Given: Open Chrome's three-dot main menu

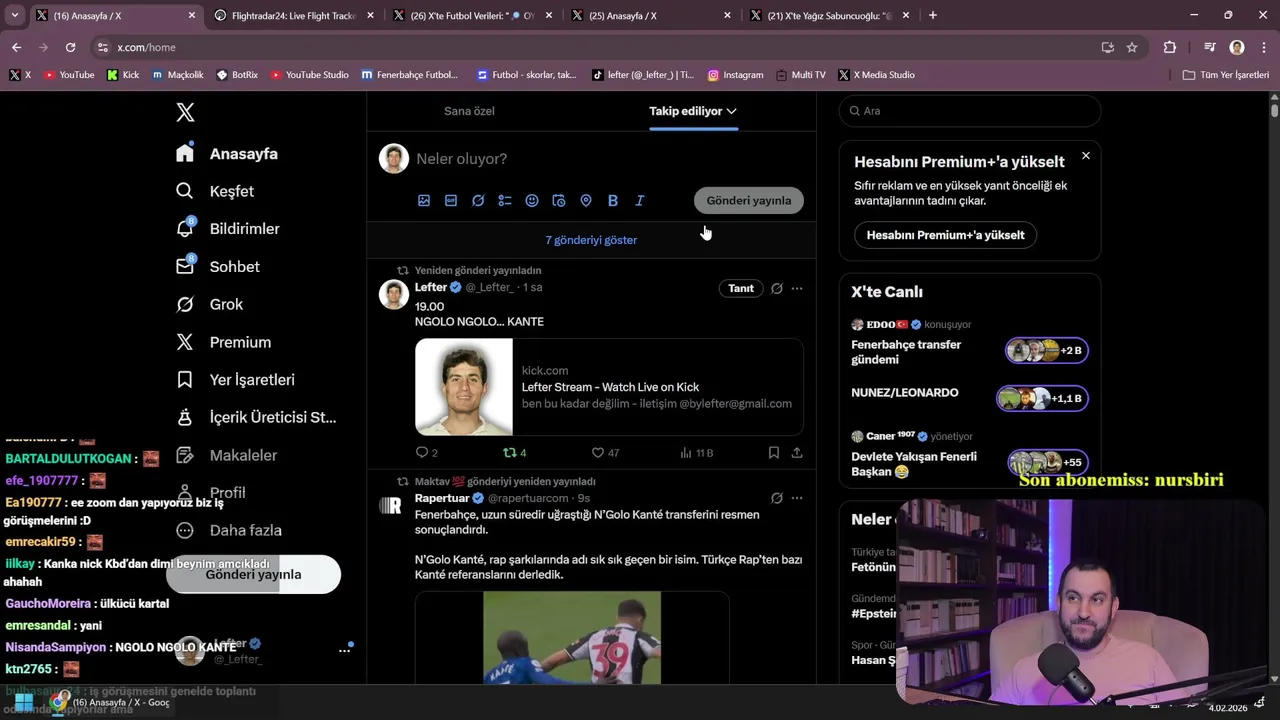Looking at the screenshot, I should pyautogui.click(x=1263, y=47).
